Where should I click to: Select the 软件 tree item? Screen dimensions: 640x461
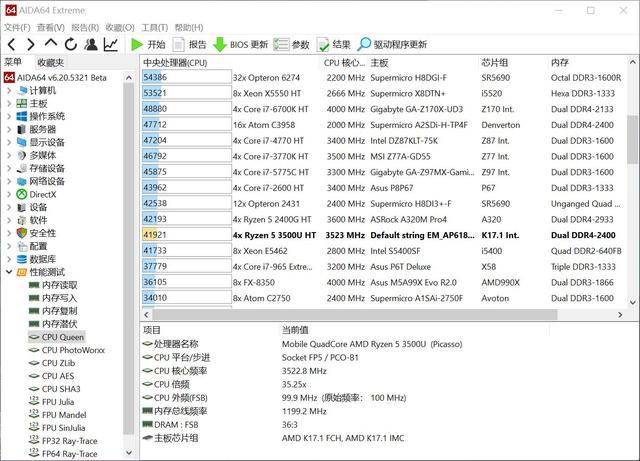tap(32, 220)
